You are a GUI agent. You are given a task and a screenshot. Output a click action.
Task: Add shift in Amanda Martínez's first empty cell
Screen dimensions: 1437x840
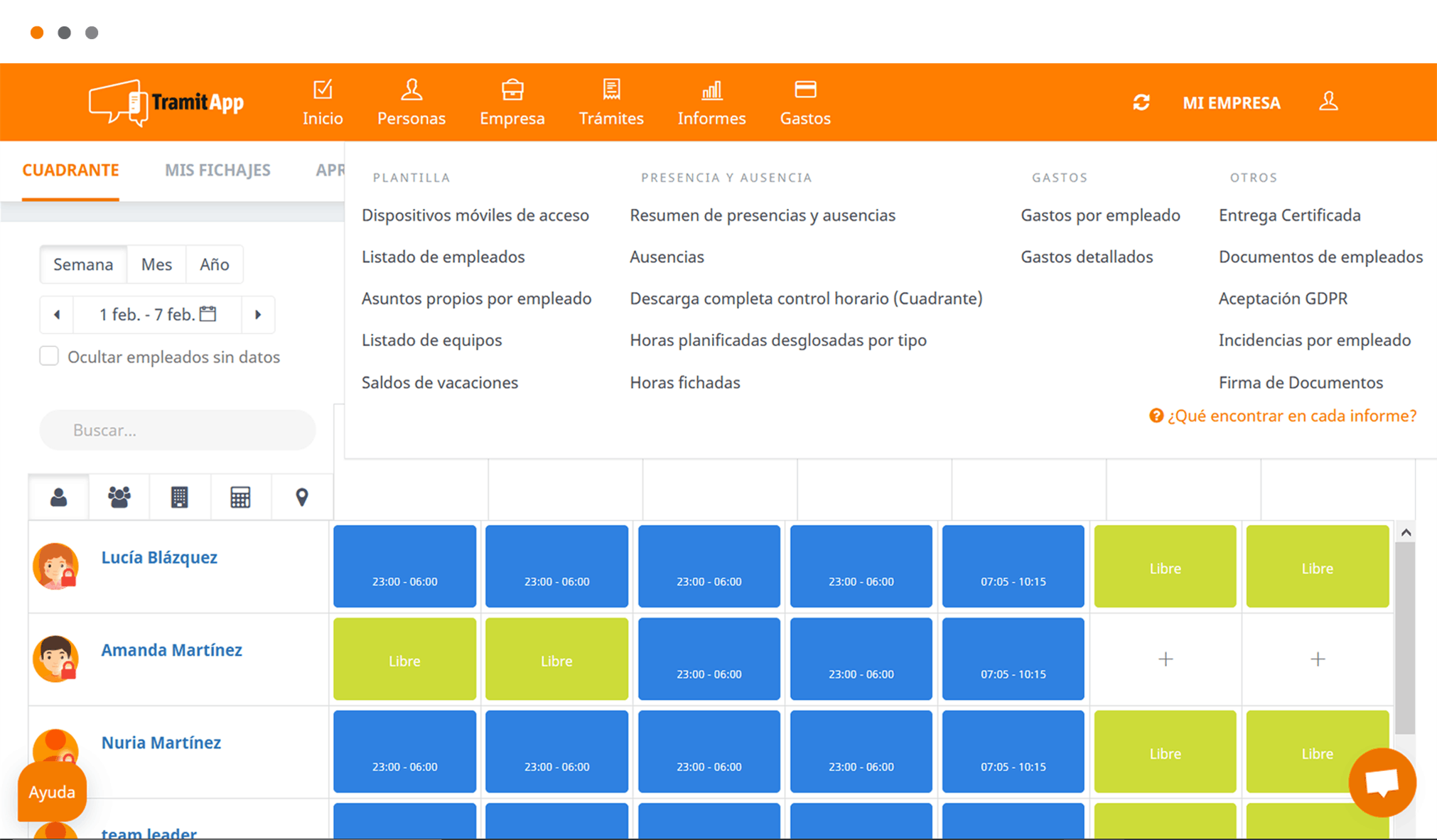coord(1166,659)
